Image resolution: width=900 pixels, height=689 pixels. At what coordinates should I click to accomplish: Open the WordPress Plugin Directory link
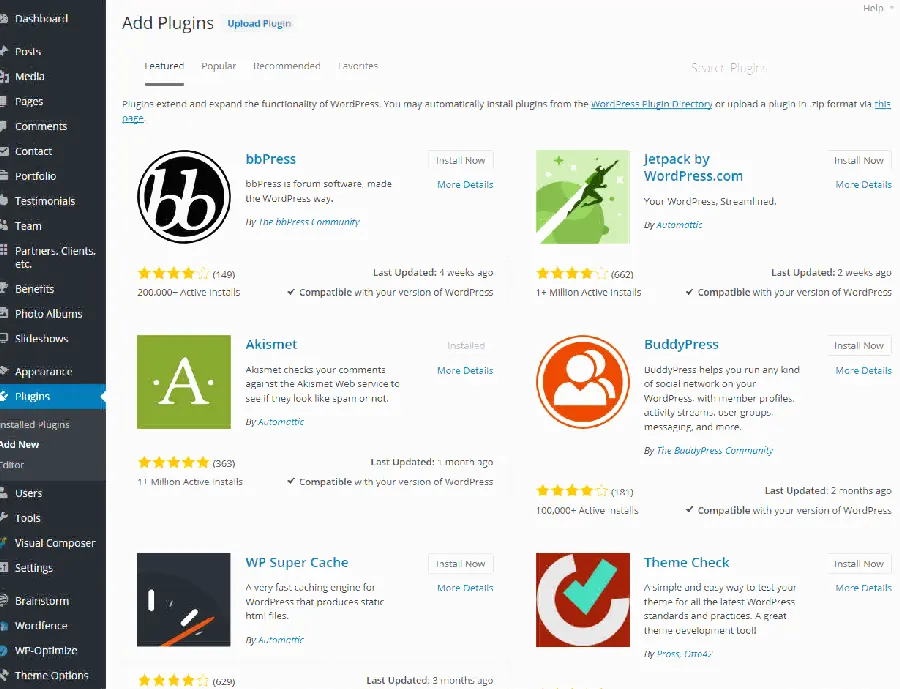point(651,104)
